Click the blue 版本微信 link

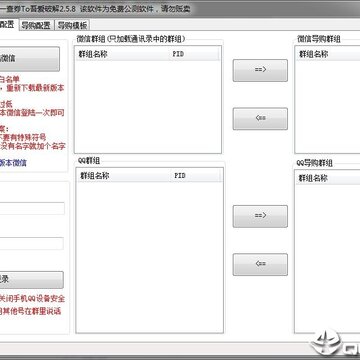[x=13, y=163]
